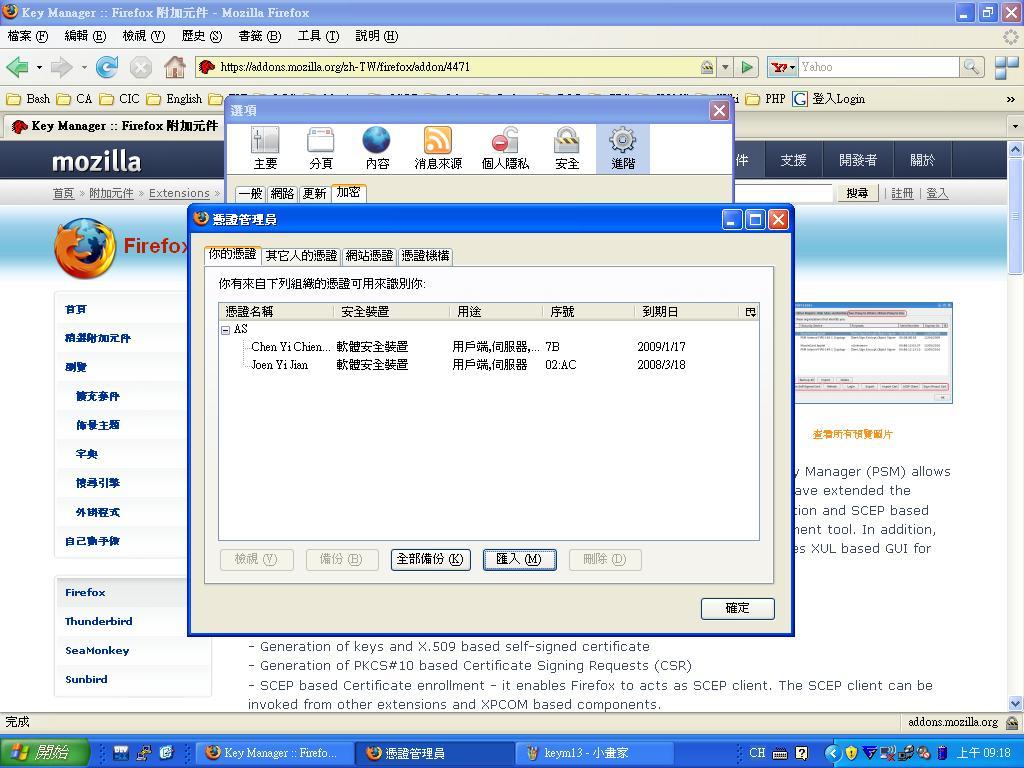Click the 匯入 import button

click(519, 560)
